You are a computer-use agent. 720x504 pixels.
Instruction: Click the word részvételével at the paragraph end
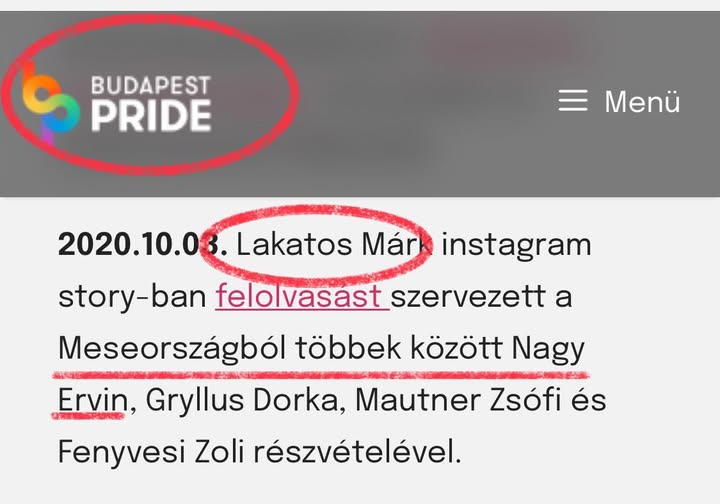(x=357, y=453)
